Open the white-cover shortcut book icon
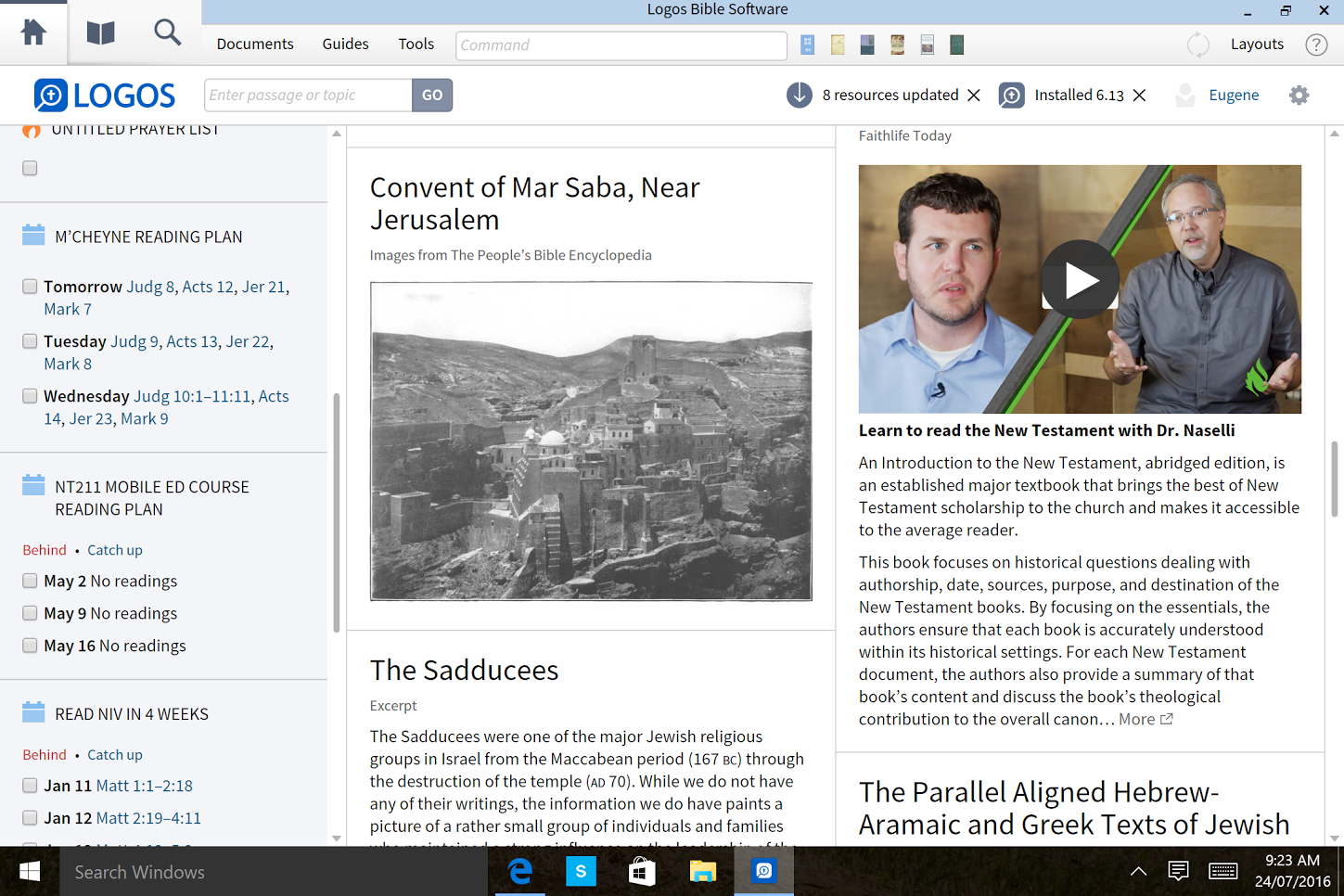 [x=927, y=45]
